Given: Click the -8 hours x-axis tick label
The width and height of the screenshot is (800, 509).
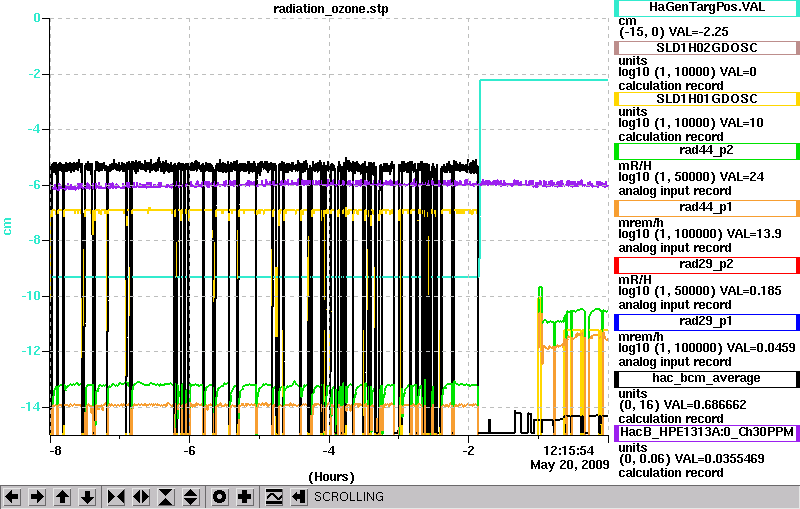Looking at the screenshot, I should (55, 451).
